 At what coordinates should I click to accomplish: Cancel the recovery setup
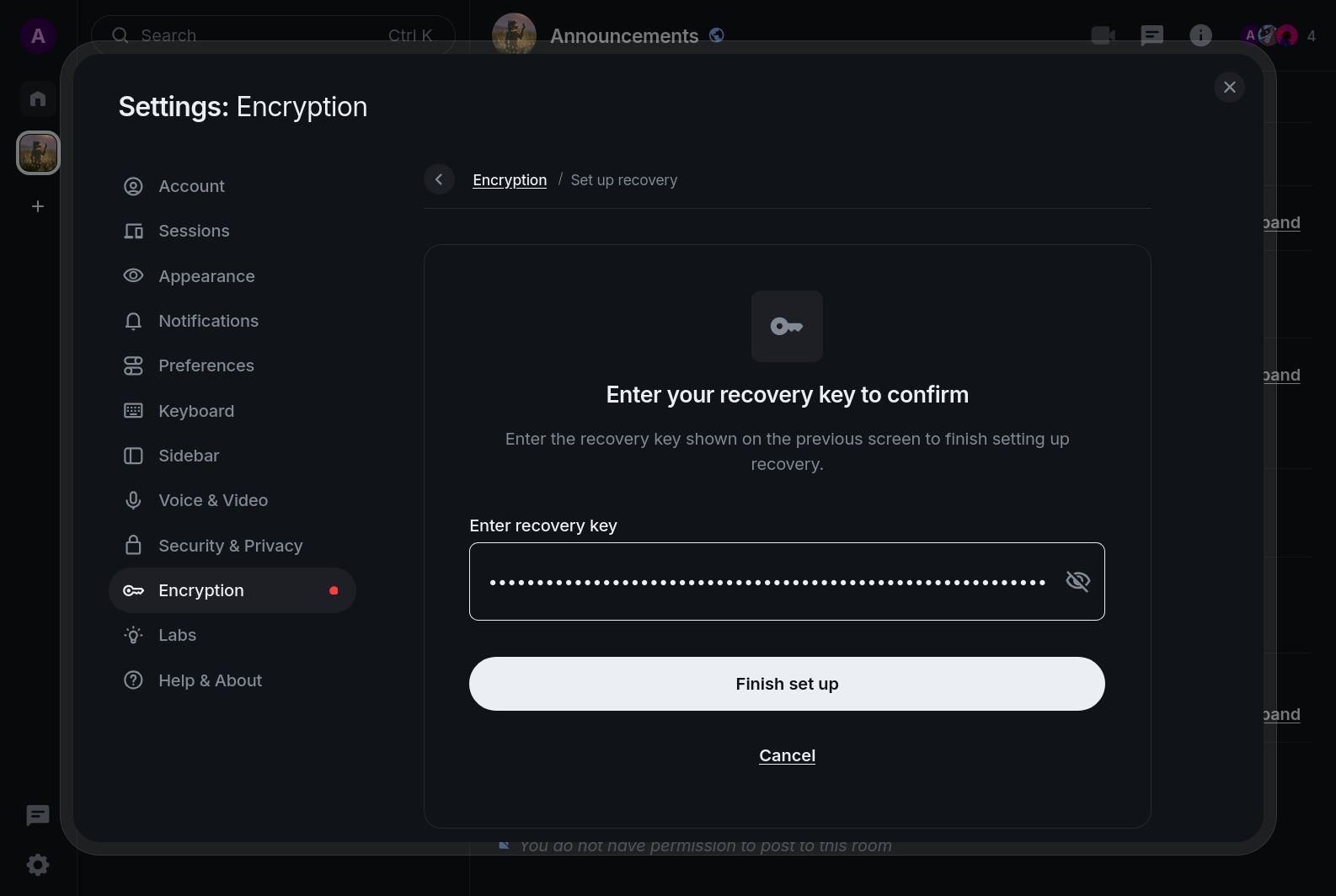pos(787,755)
